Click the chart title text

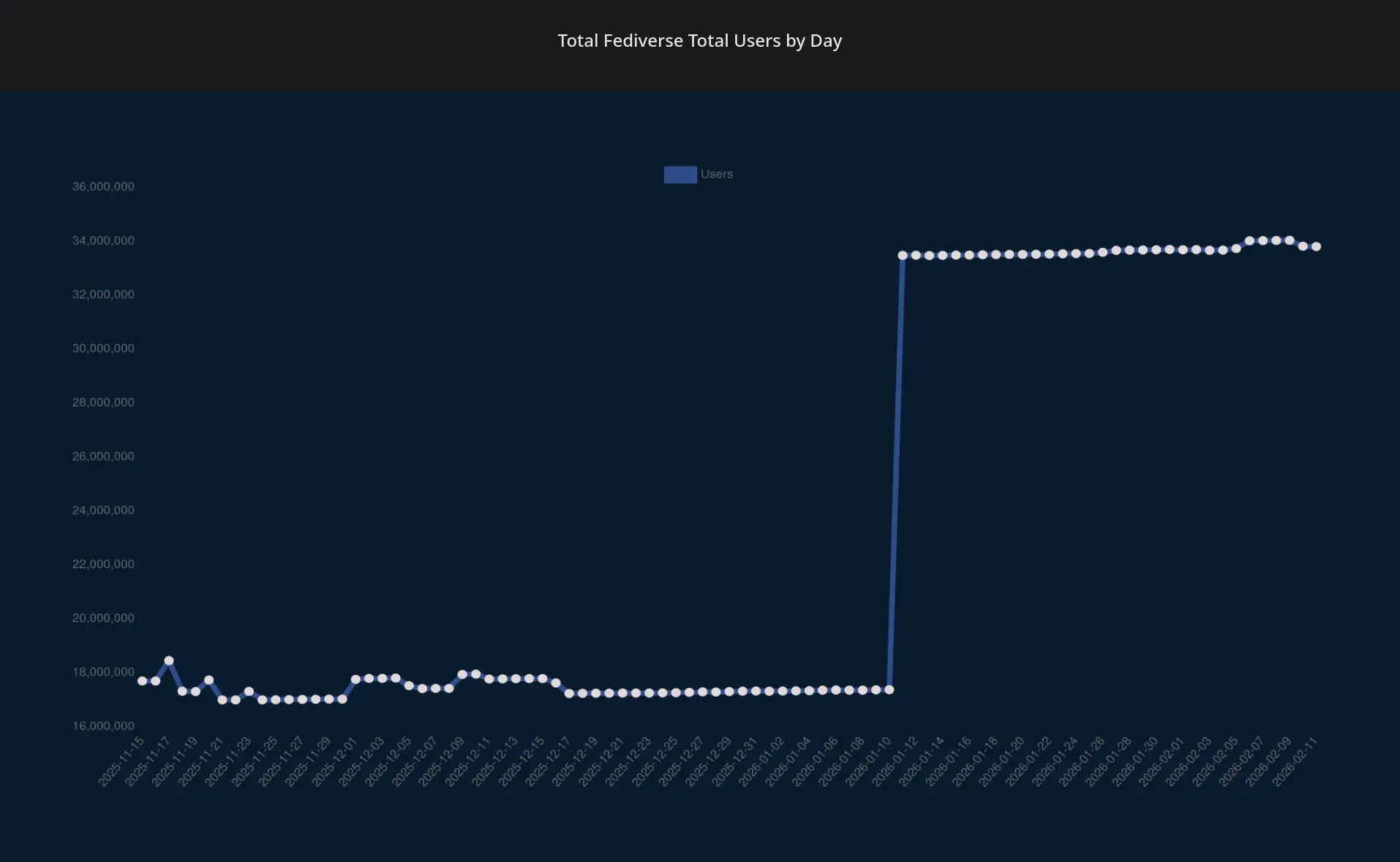(699, 41)
